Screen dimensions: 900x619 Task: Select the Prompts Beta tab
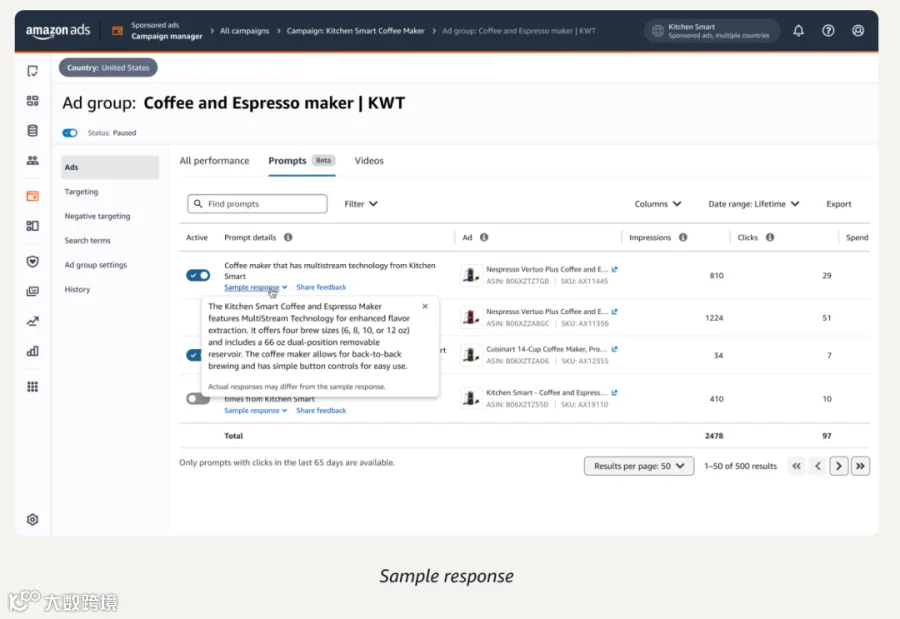click(301, 161)
